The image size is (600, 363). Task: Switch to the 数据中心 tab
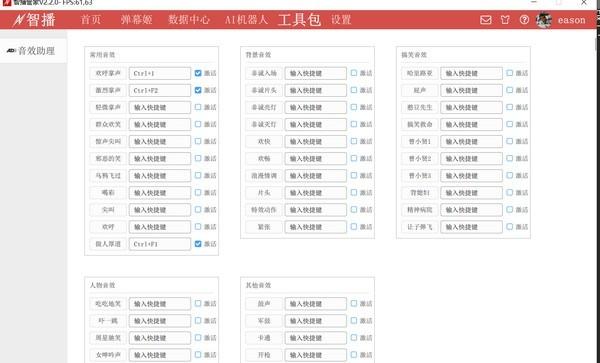189,20
